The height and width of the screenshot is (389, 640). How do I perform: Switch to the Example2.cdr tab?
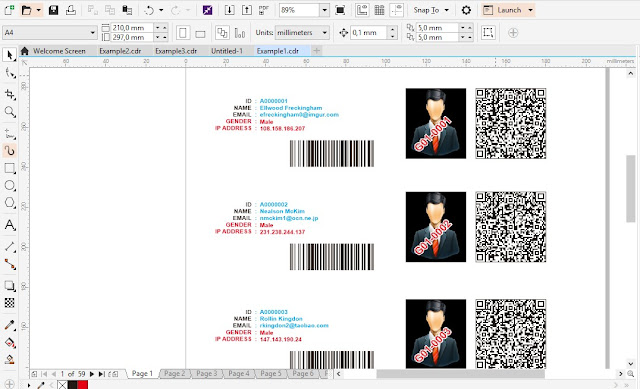(120, 51)
